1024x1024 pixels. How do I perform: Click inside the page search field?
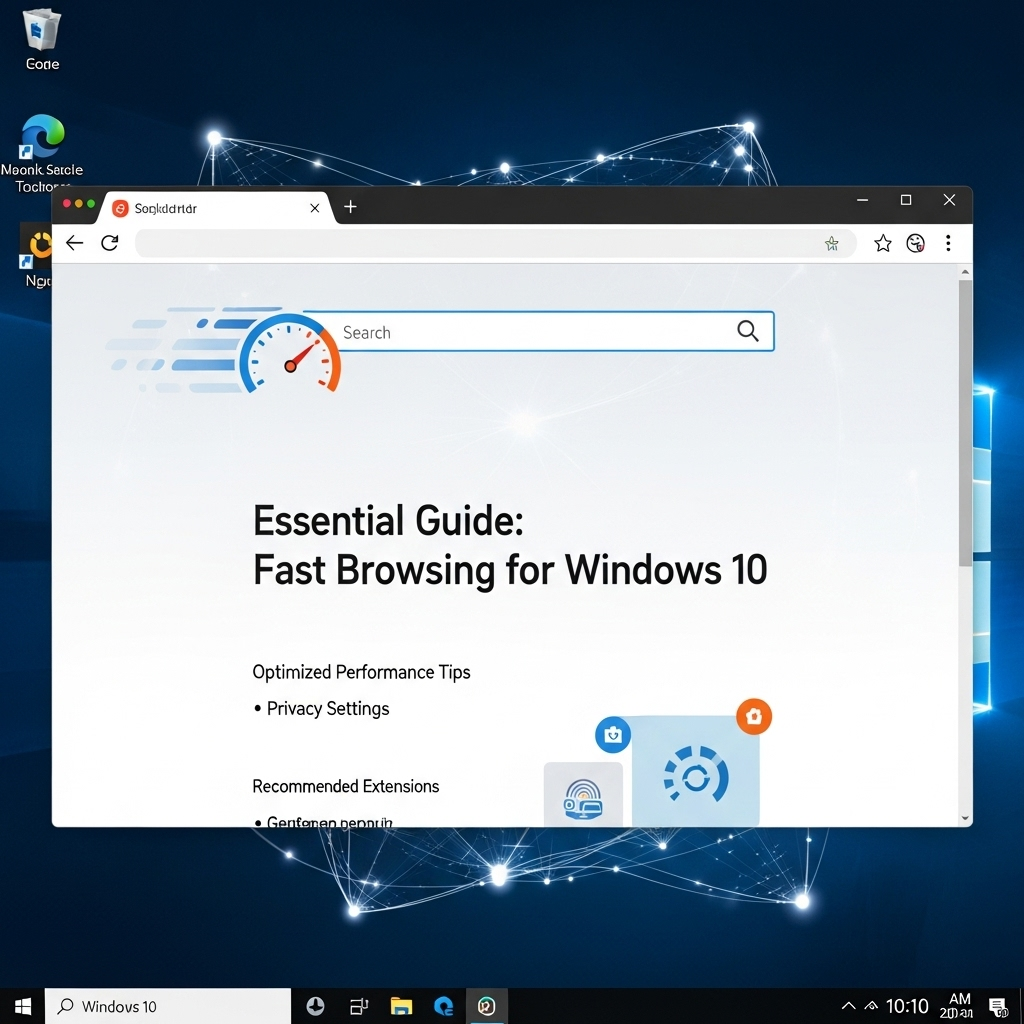click(520, 331)
